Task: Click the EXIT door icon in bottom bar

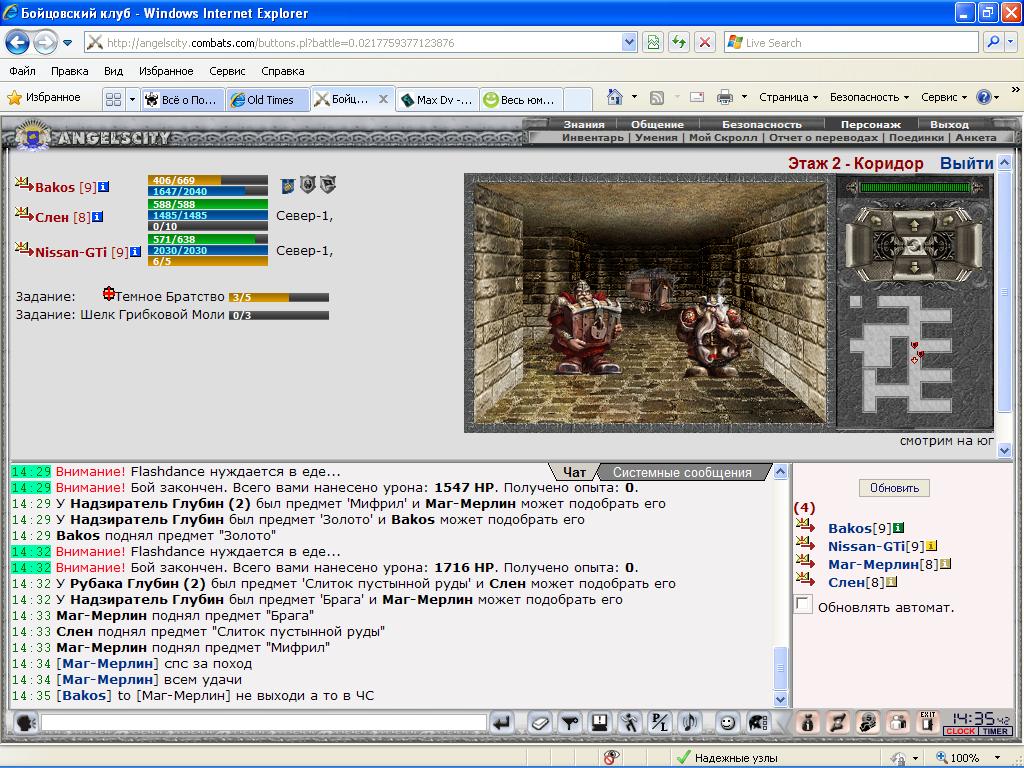Action: point(928,722)
